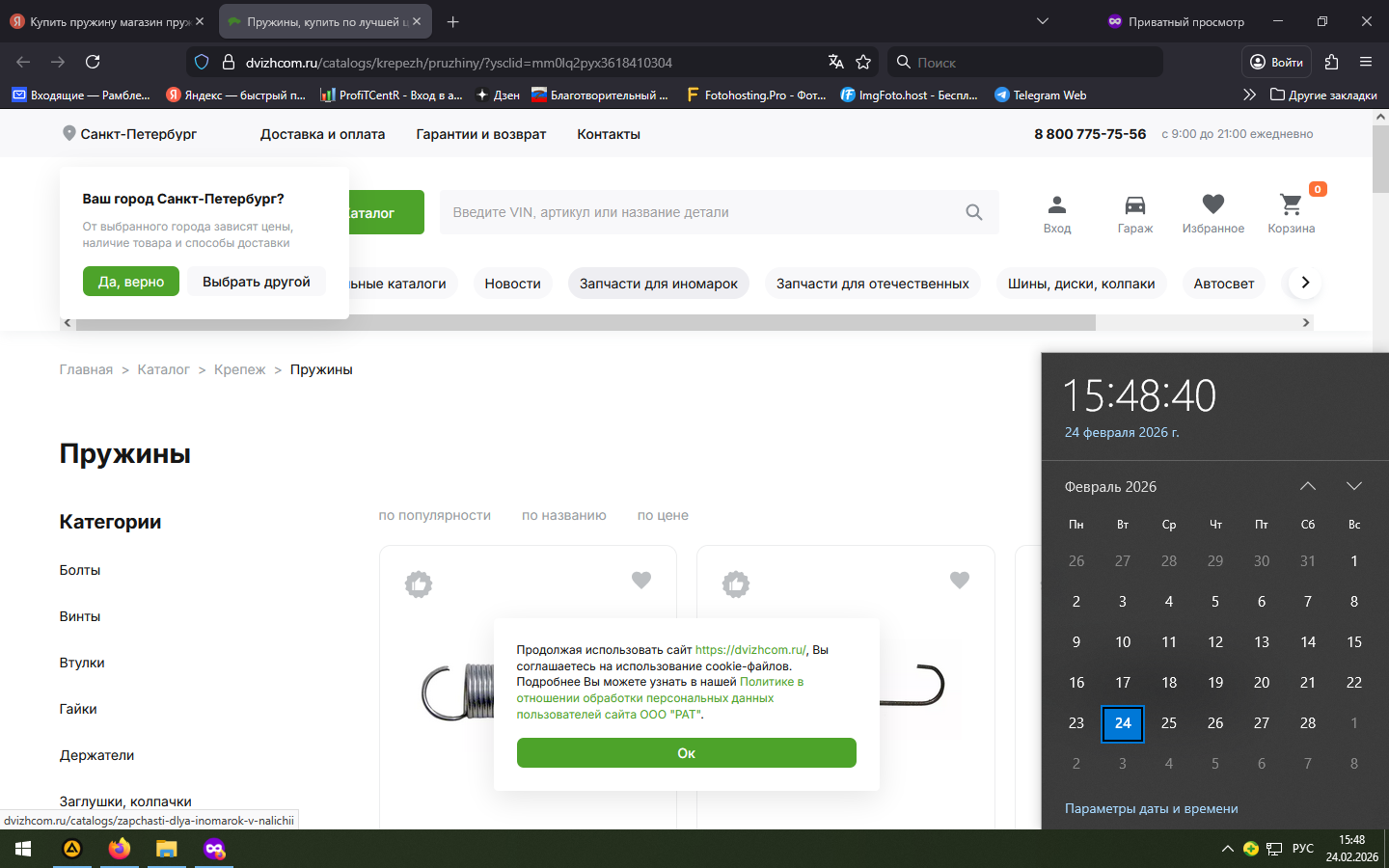The image size is (1389, 868).
Task: Open the dvizhcom.ru privacy policy link
Action: click(660, 698)
